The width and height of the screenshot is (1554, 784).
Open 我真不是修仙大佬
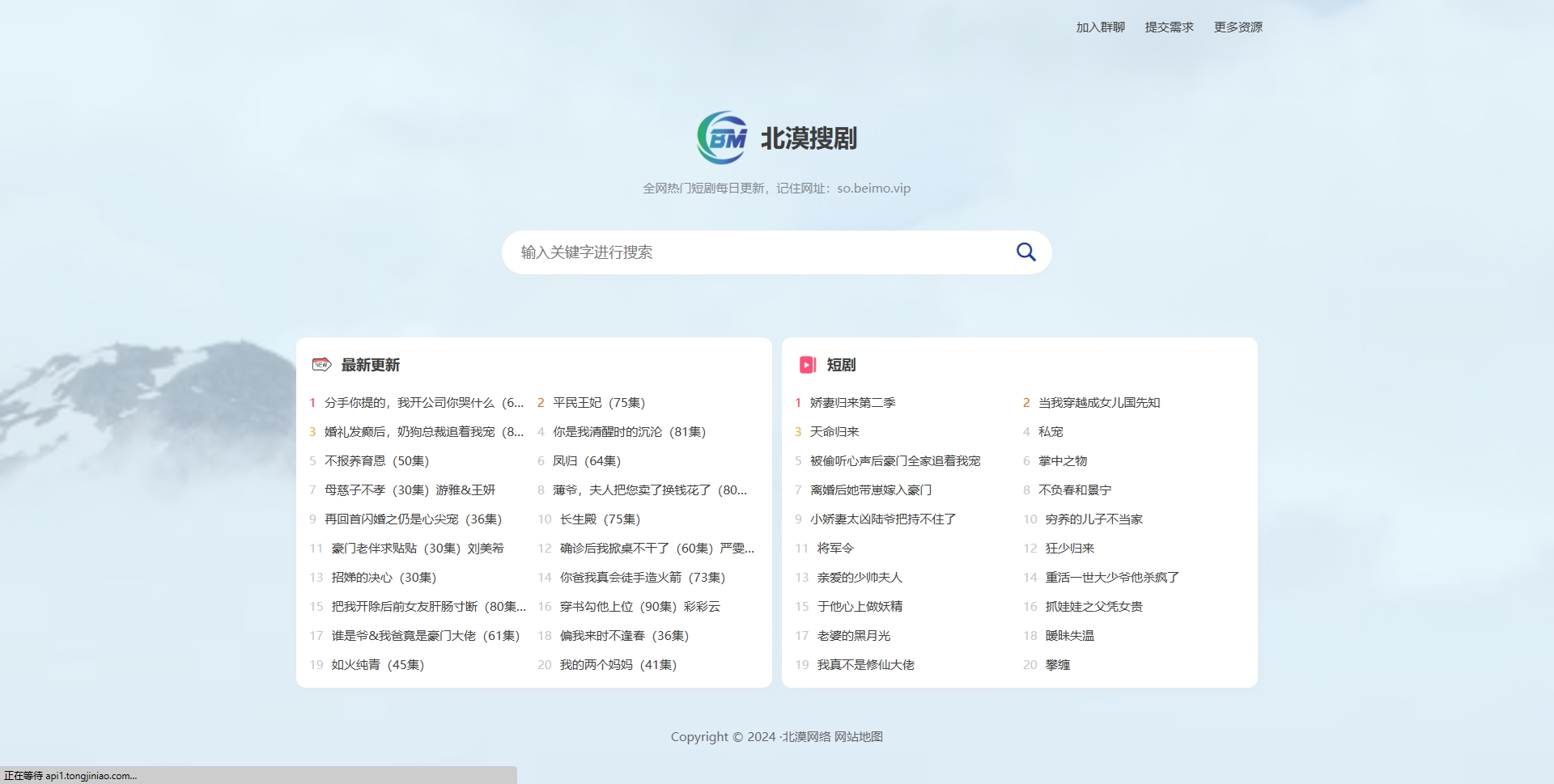coord(865,664)
